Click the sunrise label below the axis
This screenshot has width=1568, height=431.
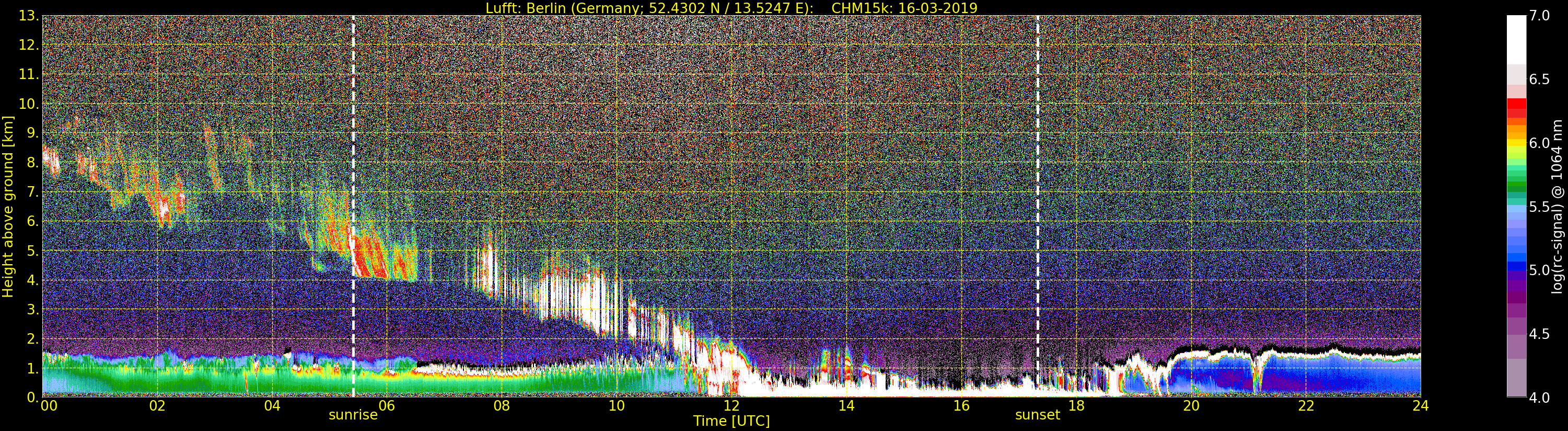tap(353, 415)
